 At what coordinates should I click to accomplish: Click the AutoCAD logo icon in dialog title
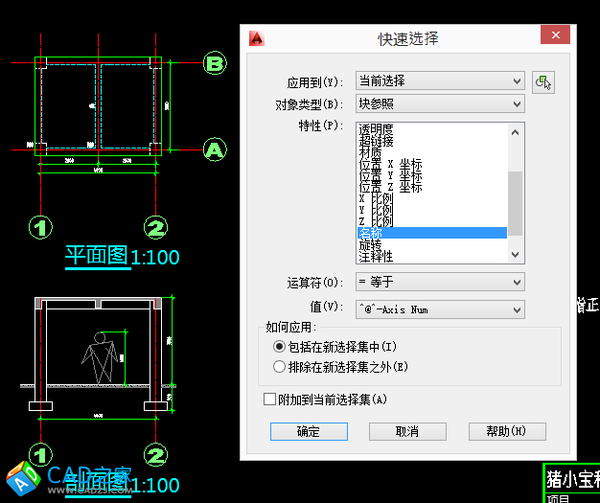256,38
